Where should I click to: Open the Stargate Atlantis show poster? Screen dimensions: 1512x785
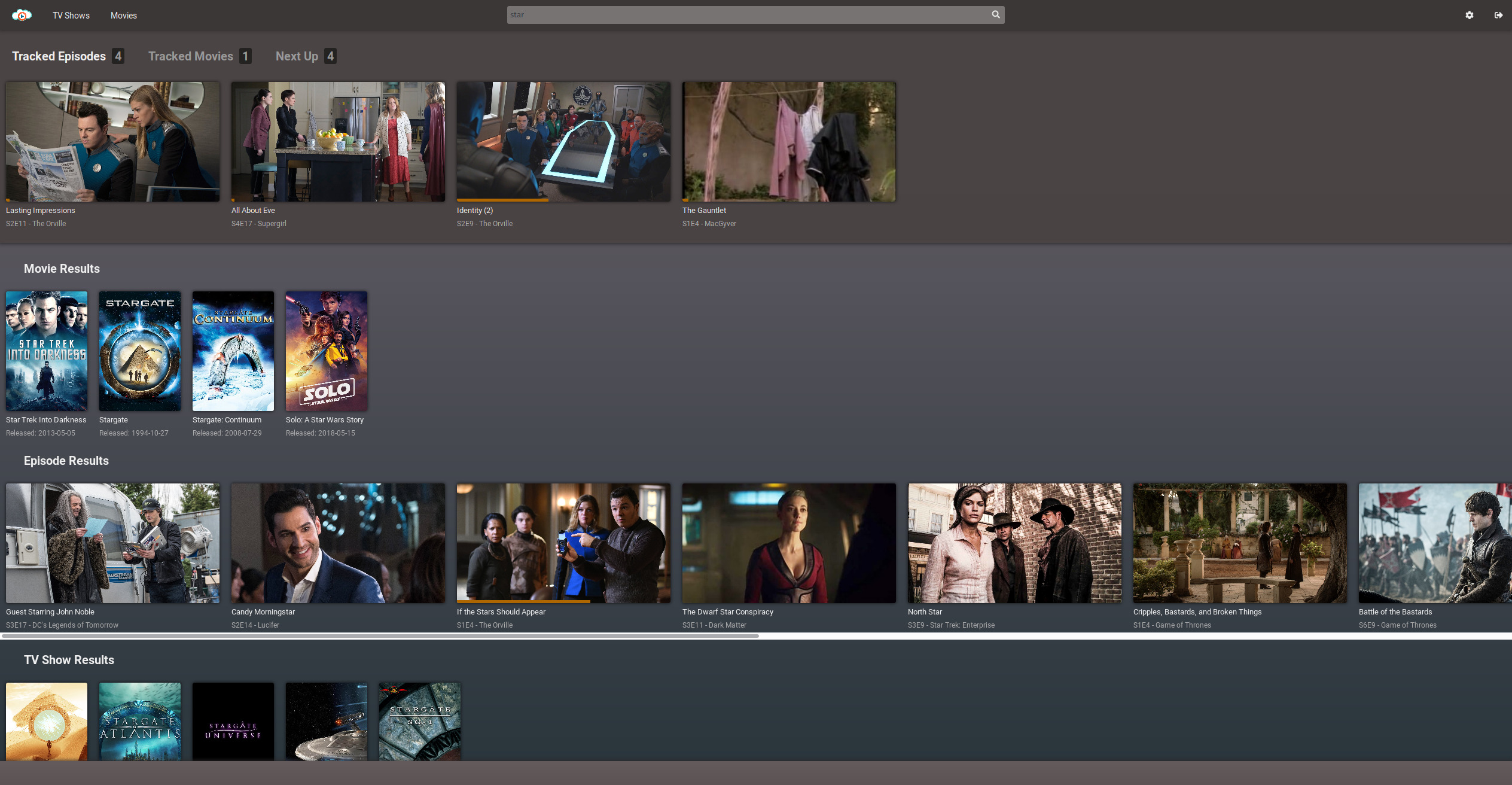140,722
